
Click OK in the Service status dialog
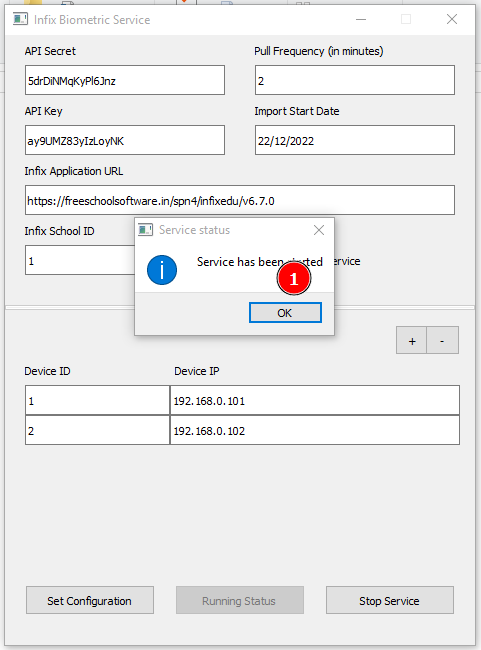(x=285, y=313)
